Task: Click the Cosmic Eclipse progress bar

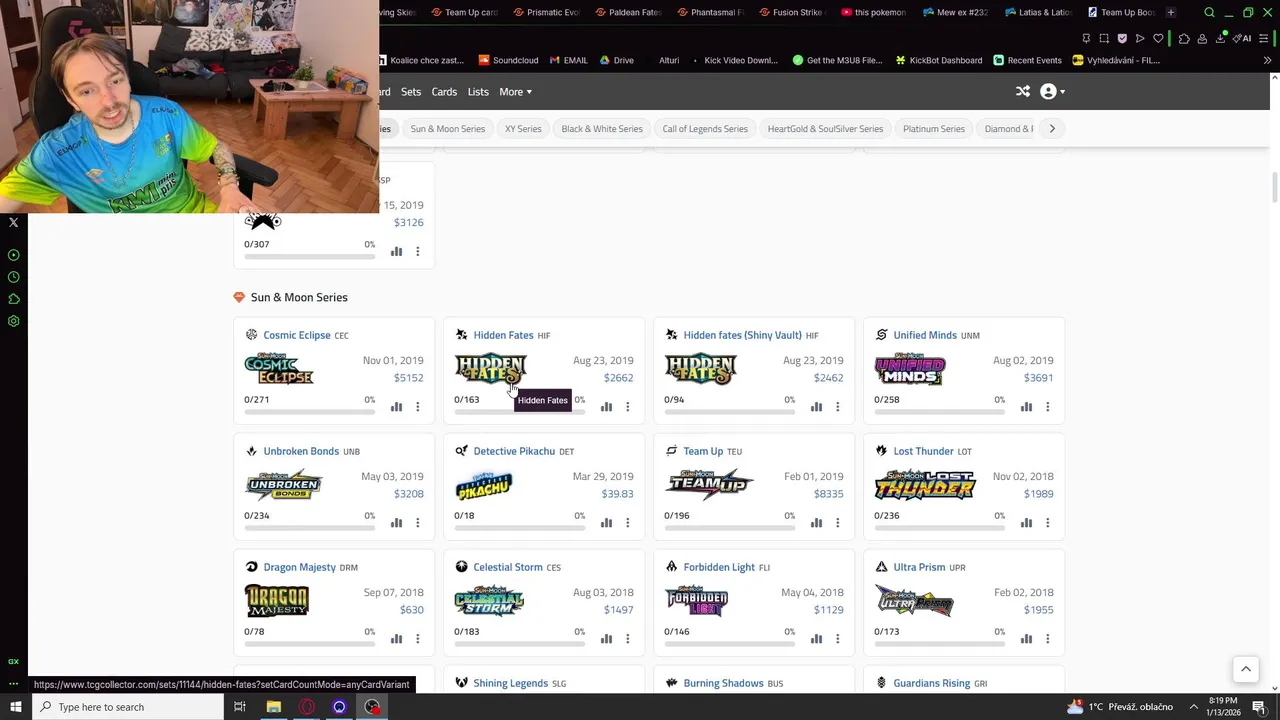Action: pyautogui.click(x=309, y=411)
